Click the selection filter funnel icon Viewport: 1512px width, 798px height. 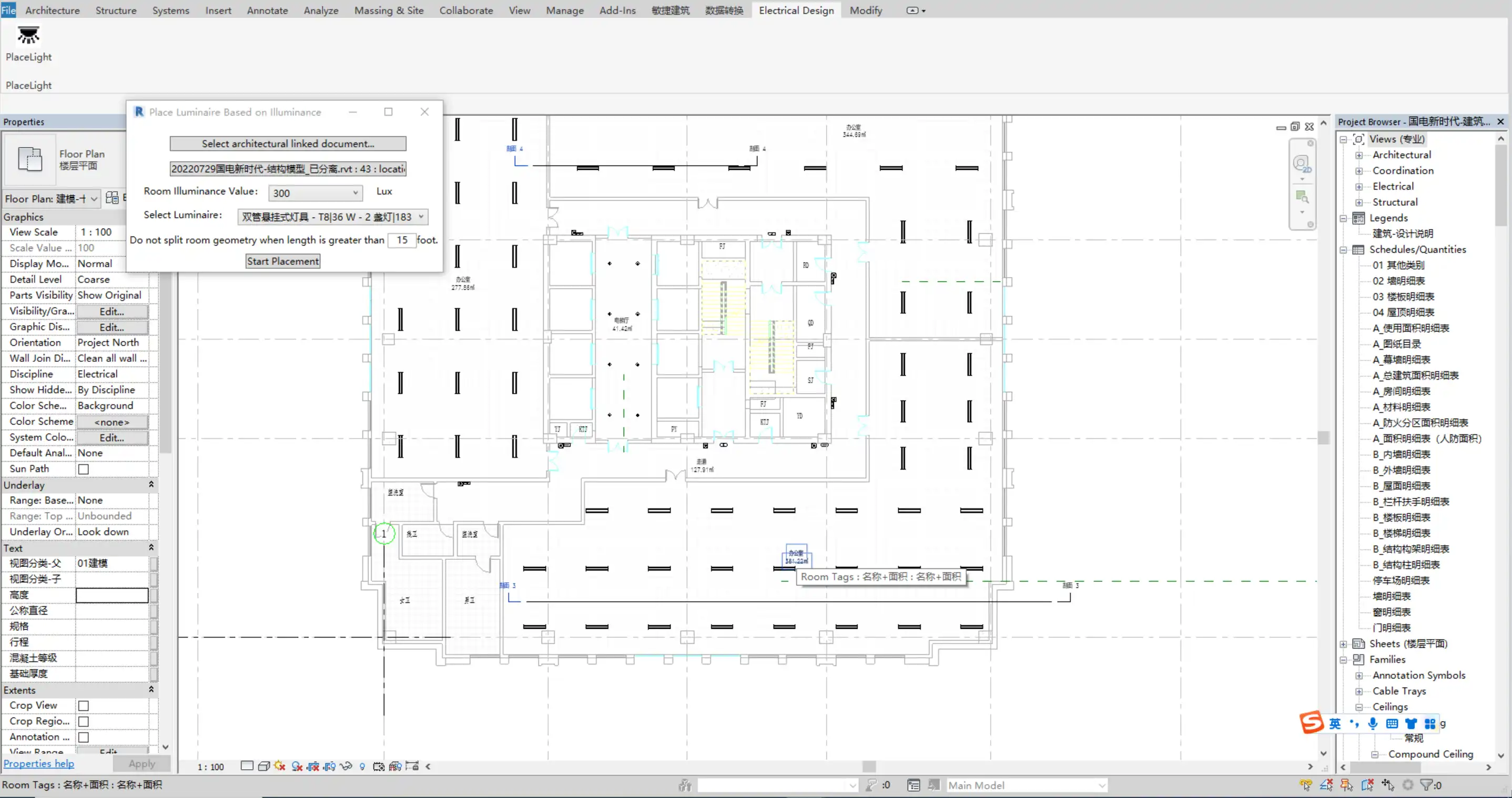point(1426,785)
